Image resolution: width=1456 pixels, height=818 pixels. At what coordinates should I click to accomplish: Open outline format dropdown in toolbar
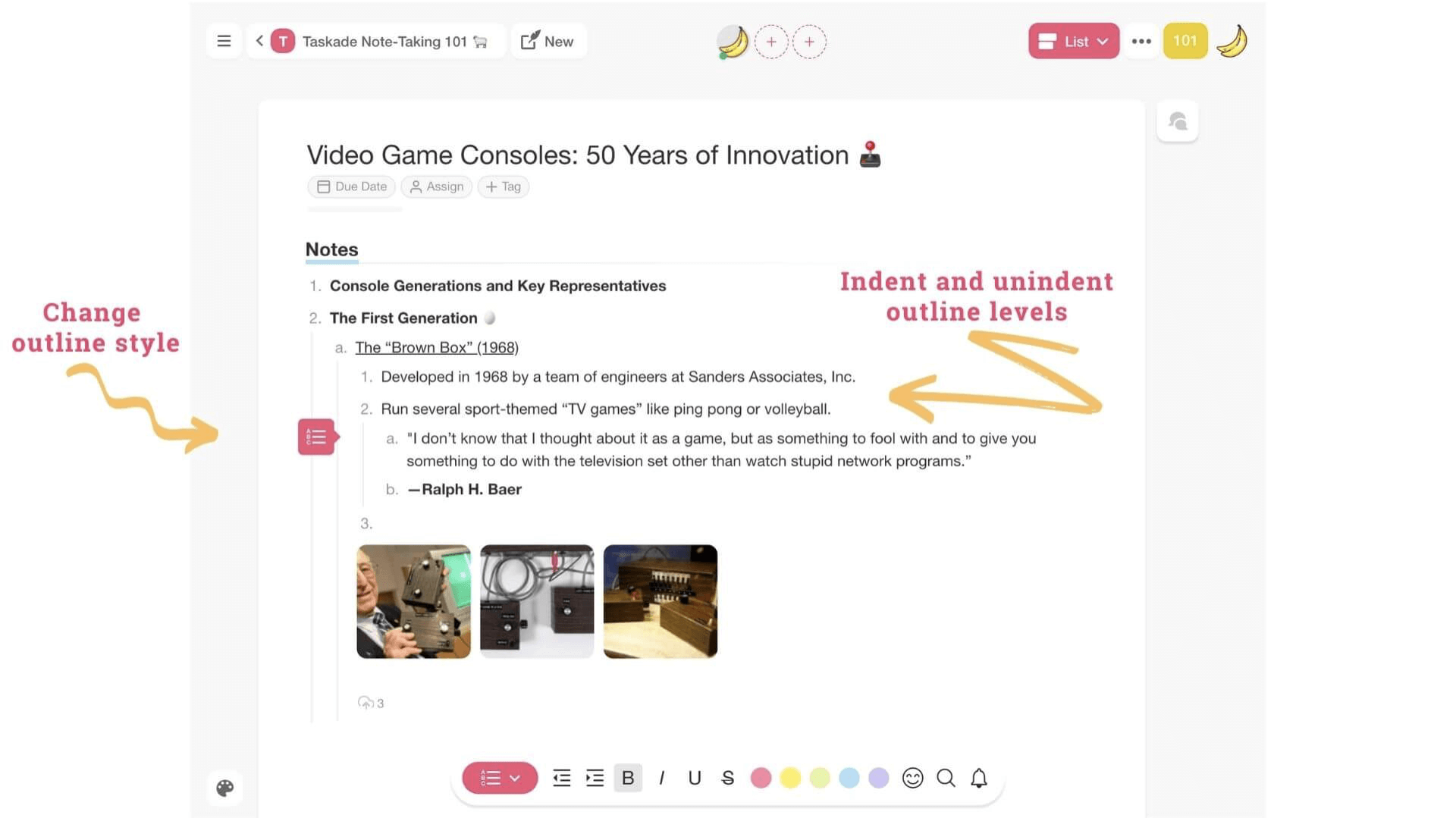[x=500, y=778]
